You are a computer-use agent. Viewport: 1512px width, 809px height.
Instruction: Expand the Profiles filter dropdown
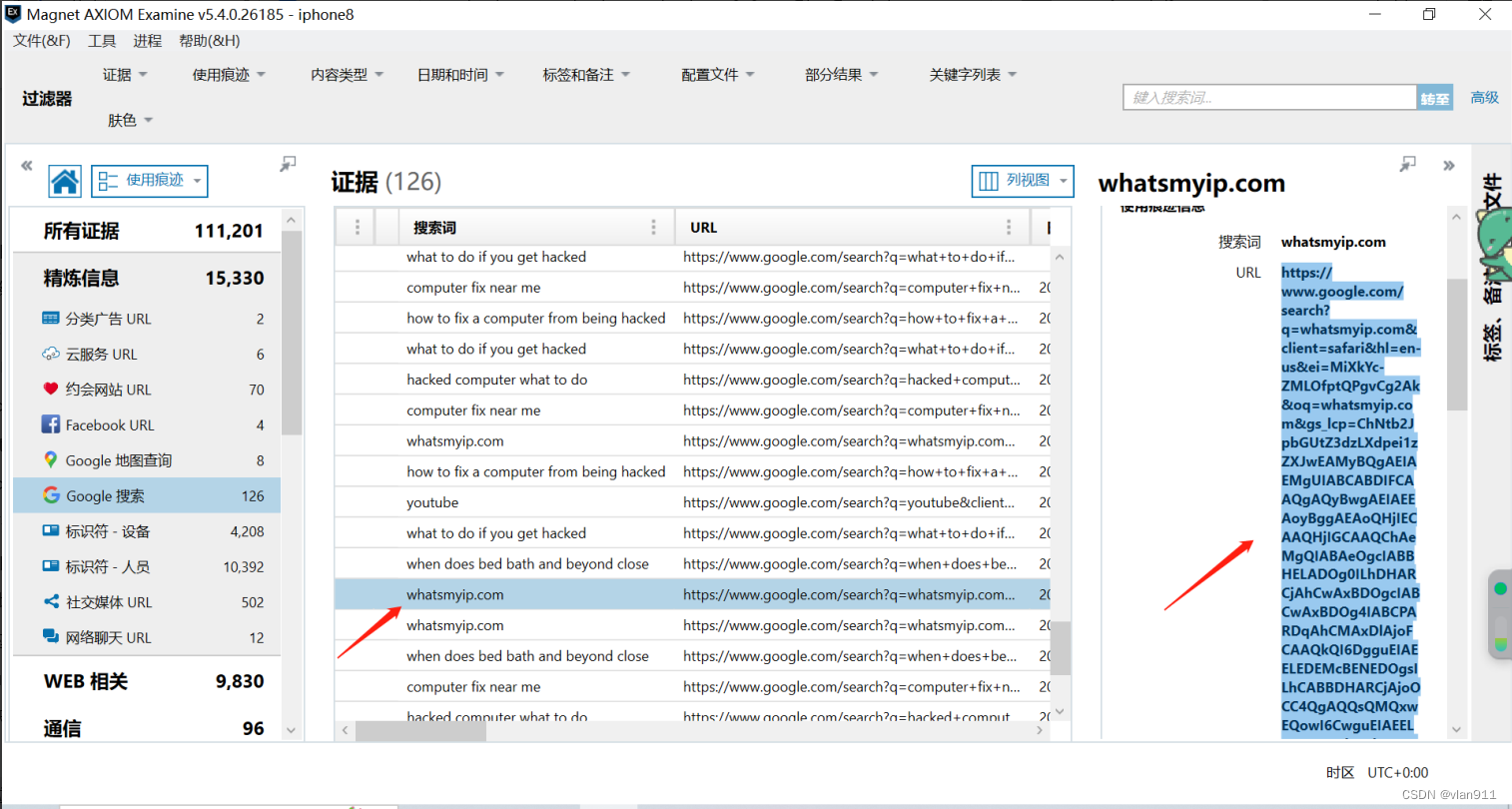(718, 75)
